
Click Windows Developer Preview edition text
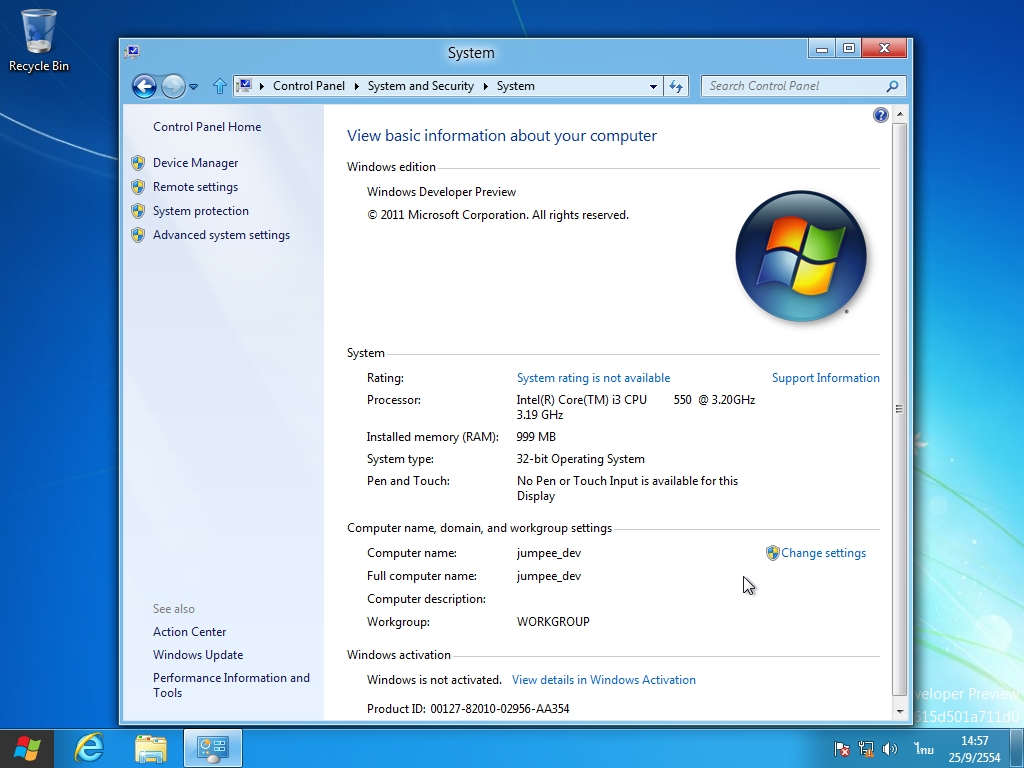coord(441,192)
